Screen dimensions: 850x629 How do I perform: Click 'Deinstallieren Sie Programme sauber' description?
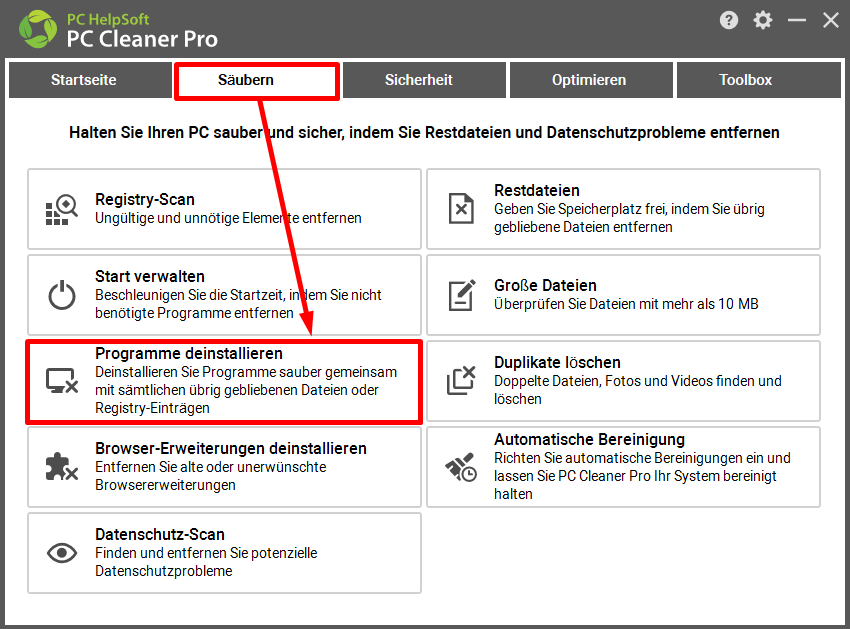246,390
